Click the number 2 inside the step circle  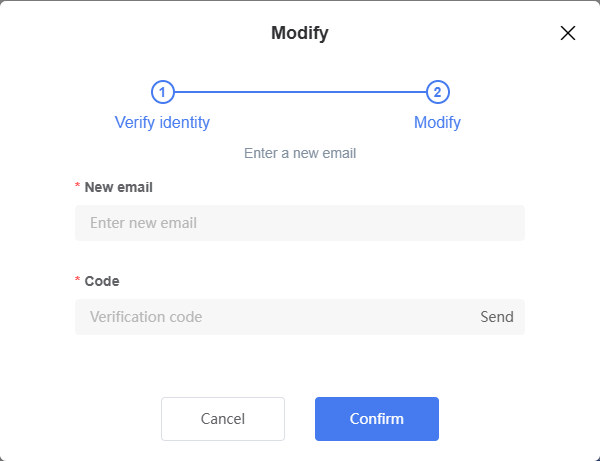point(437,92)
